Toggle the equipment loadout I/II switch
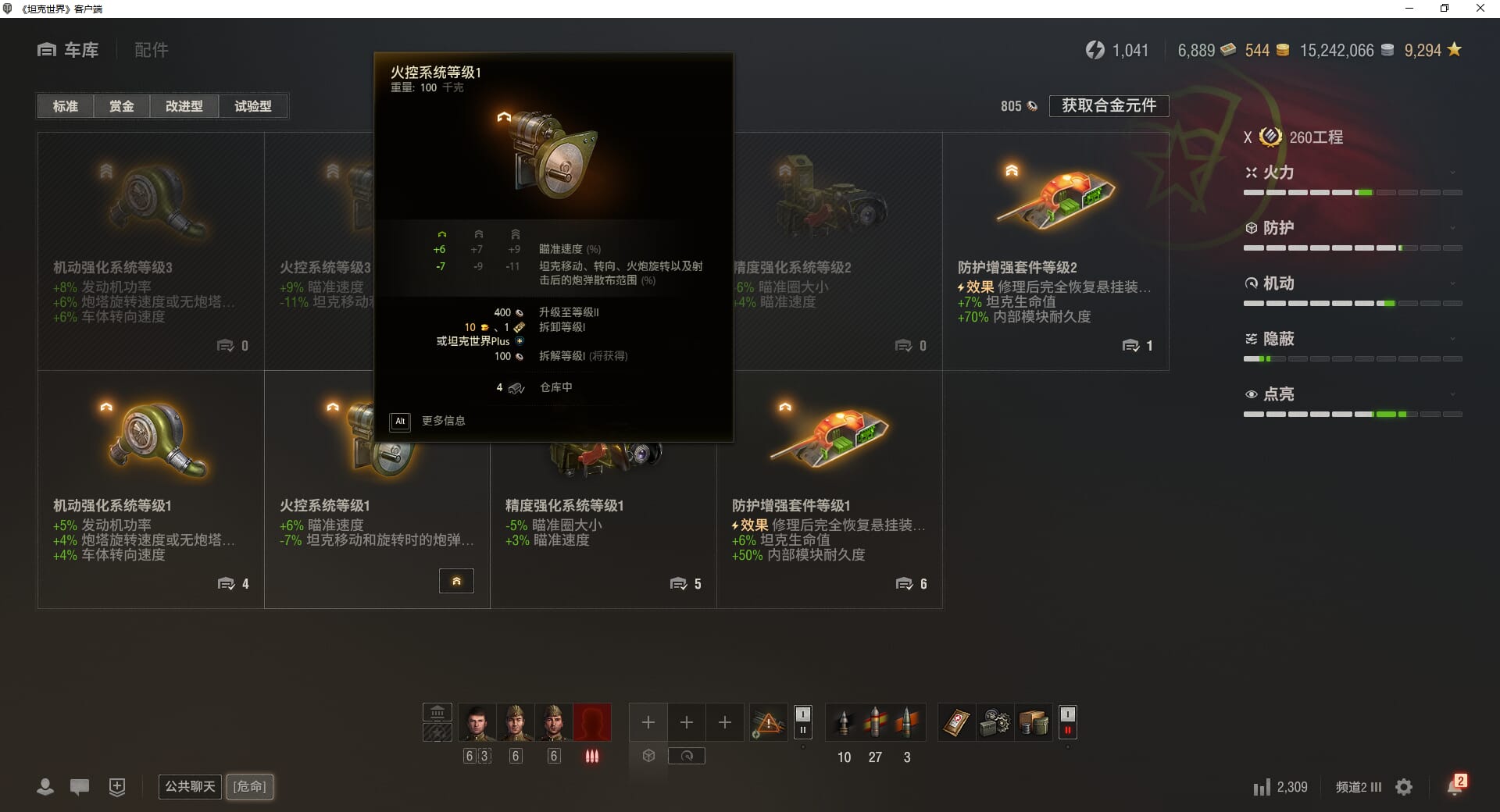 pyautogui.click(x=802, y=722)
